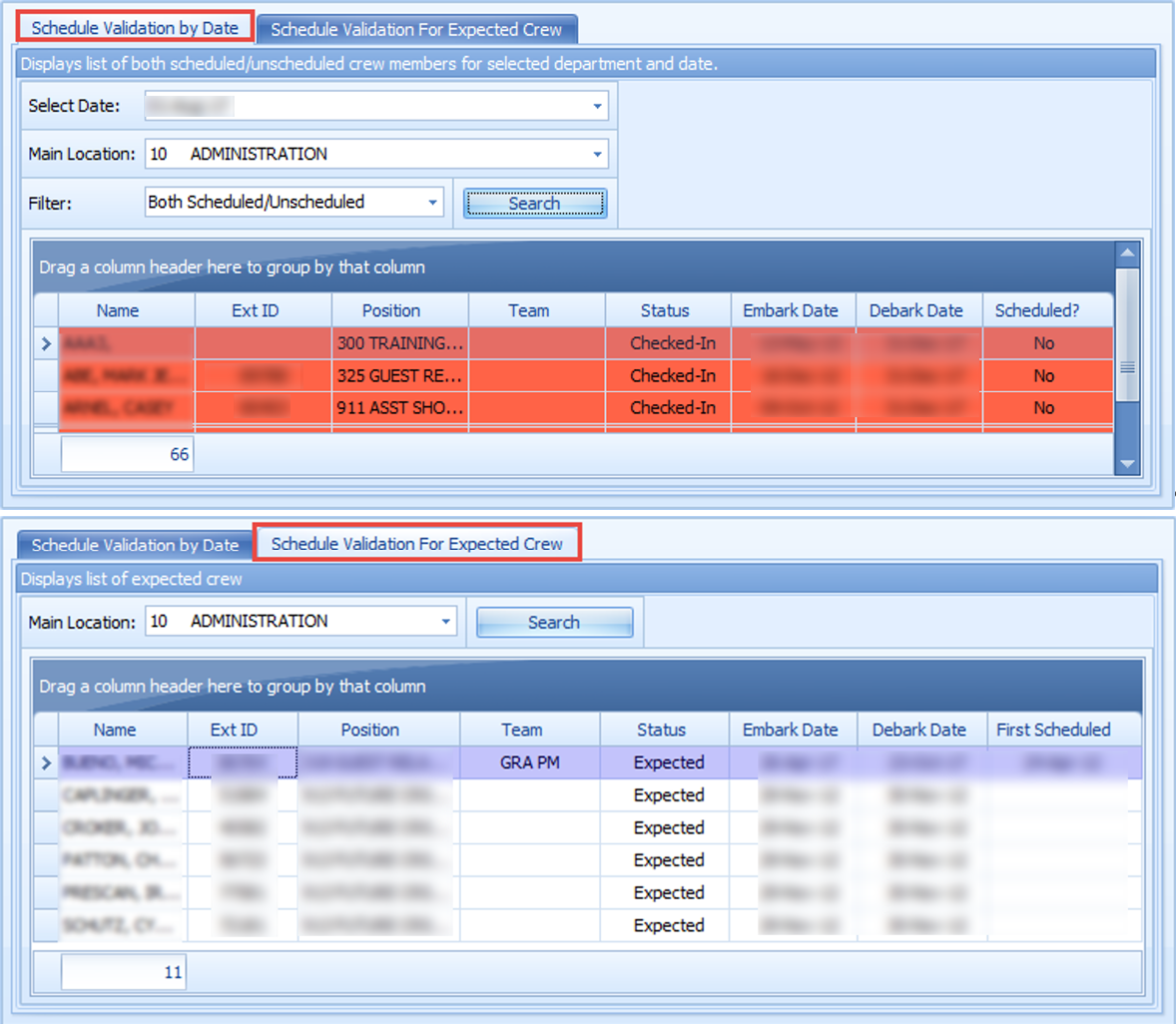1176x1024 pixels.
Task: Open lower Schedule Validation by Date tab
Action: (x=135, y=545)
